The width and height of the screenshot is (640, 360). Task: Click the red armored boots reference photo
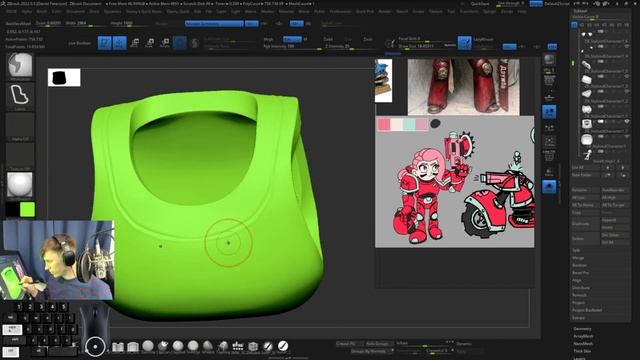[x=464, y=87]
